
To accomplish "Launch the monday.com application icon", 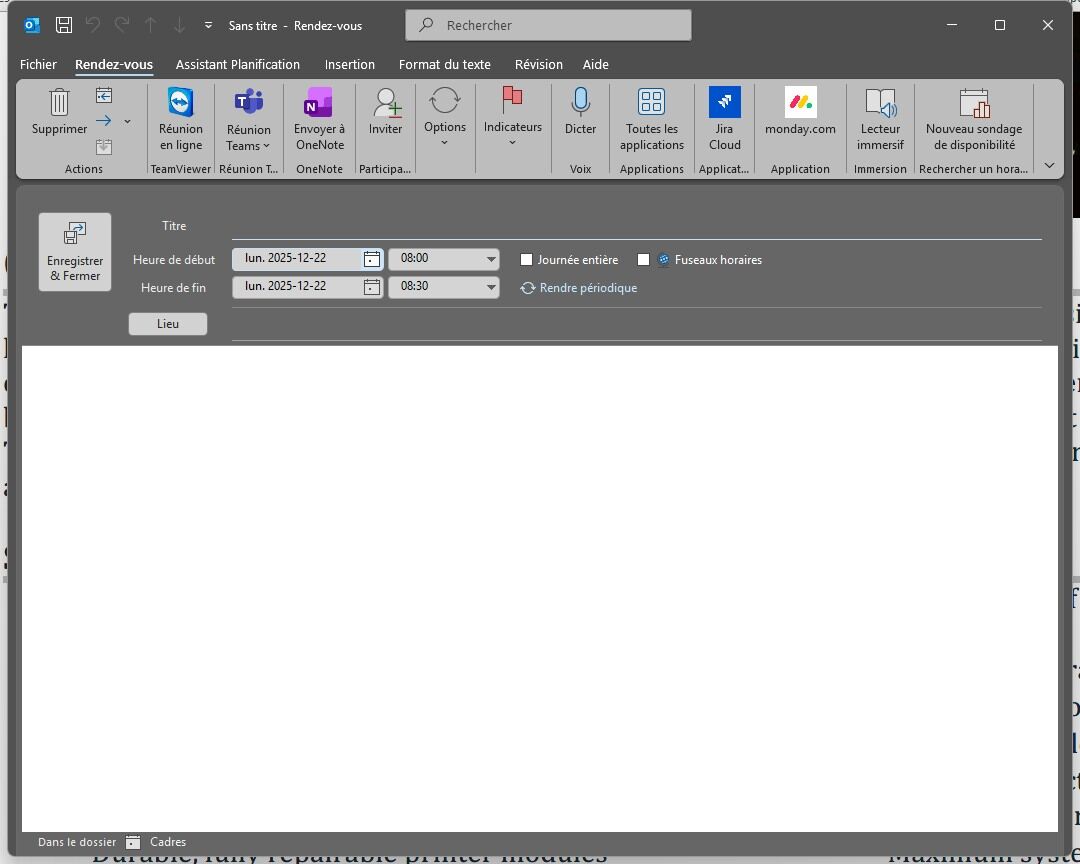I will (800, 102).
